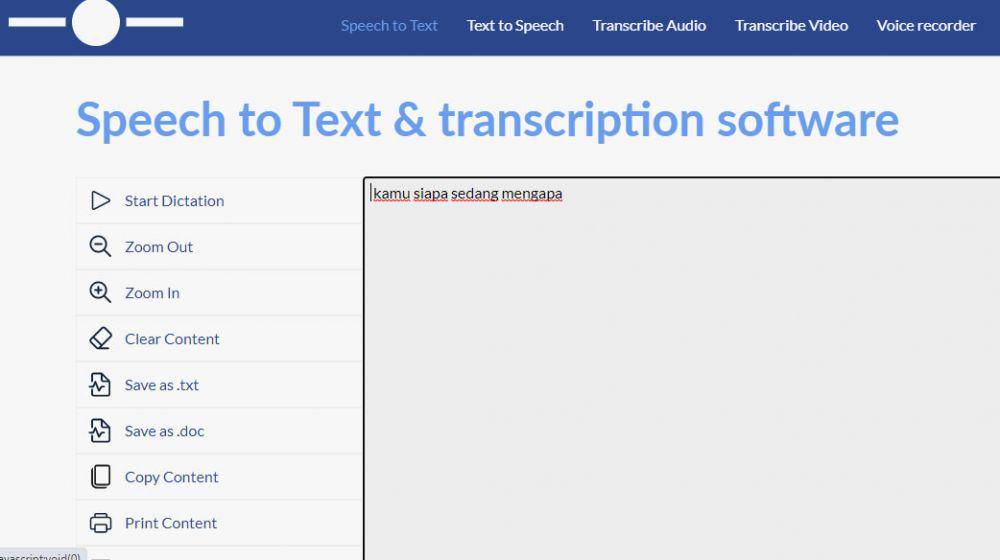1000x560 pixels.
Task: Select the Print Content label
Action: click(171, 523)
